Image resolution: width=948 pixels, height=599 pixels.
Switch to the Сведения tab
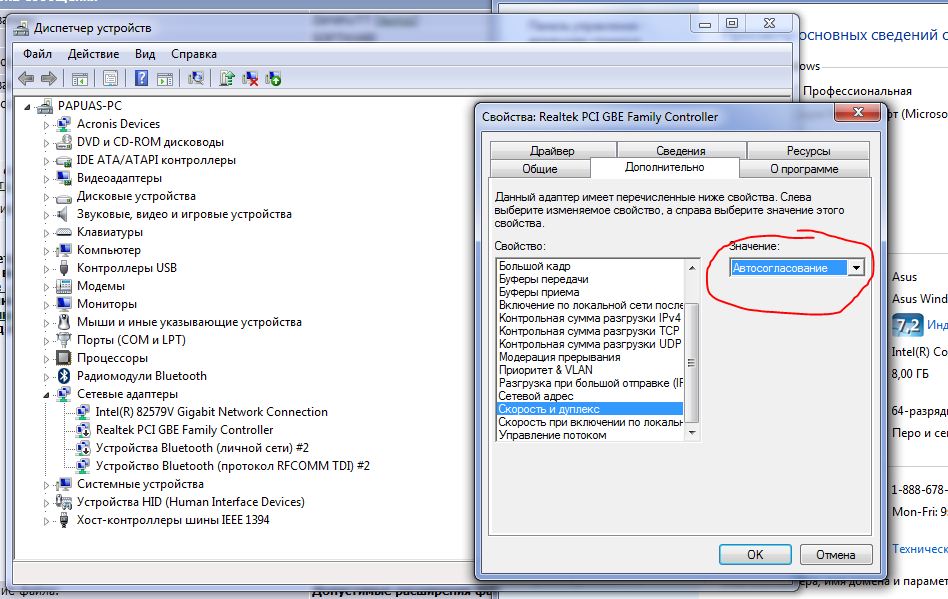click(680, 151)
